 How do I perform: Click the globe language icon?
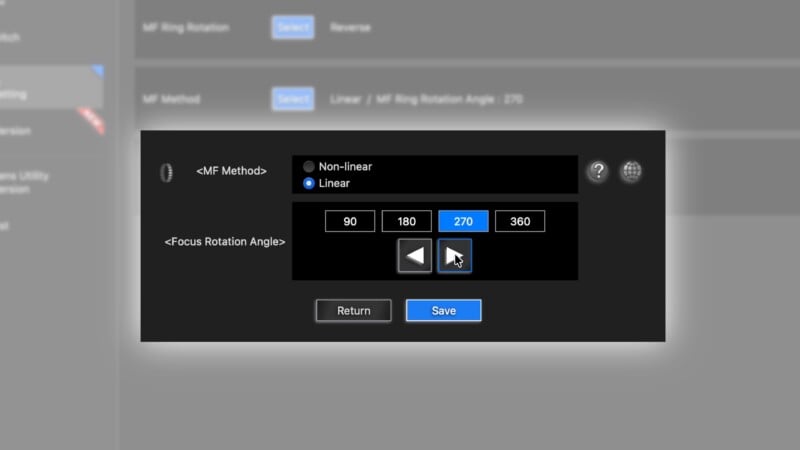coord(631,171)
